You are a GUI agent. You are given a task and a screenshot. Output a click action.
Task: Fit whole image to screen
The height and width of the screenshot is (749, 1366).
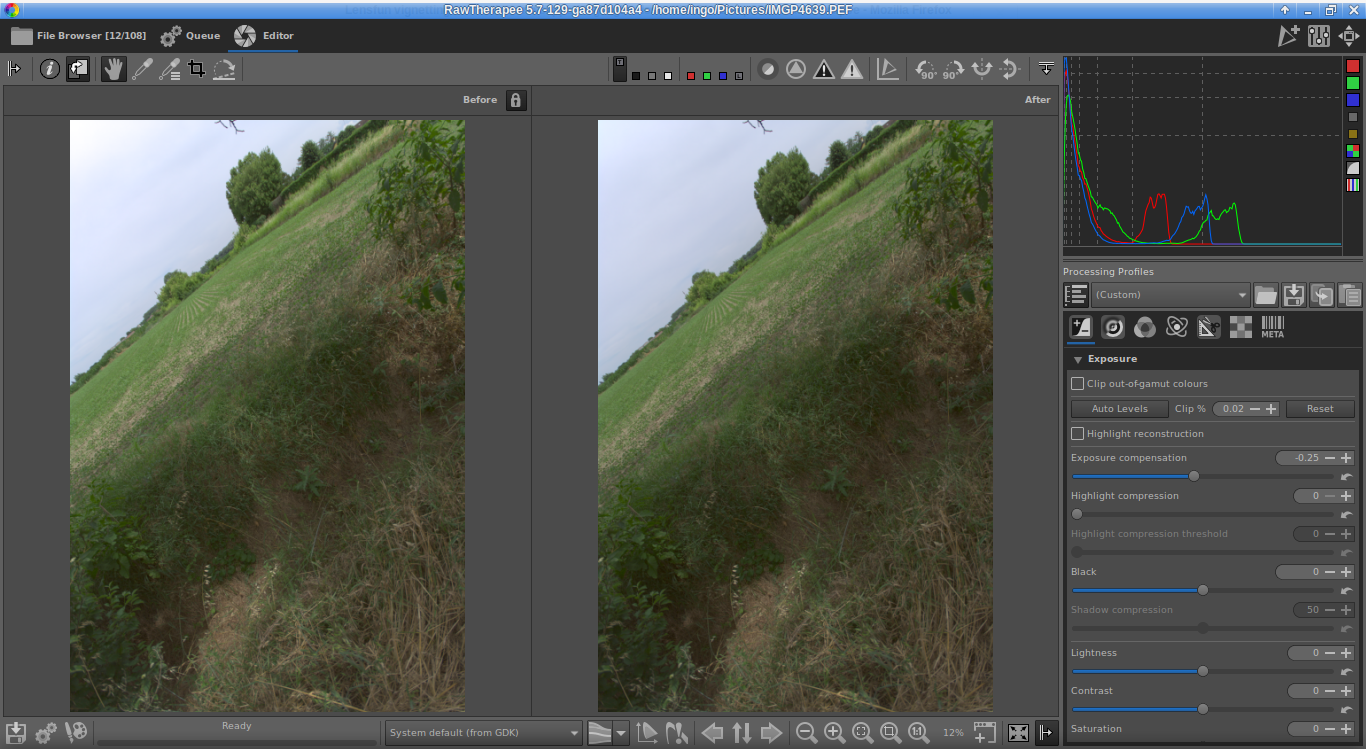(862, 733)
